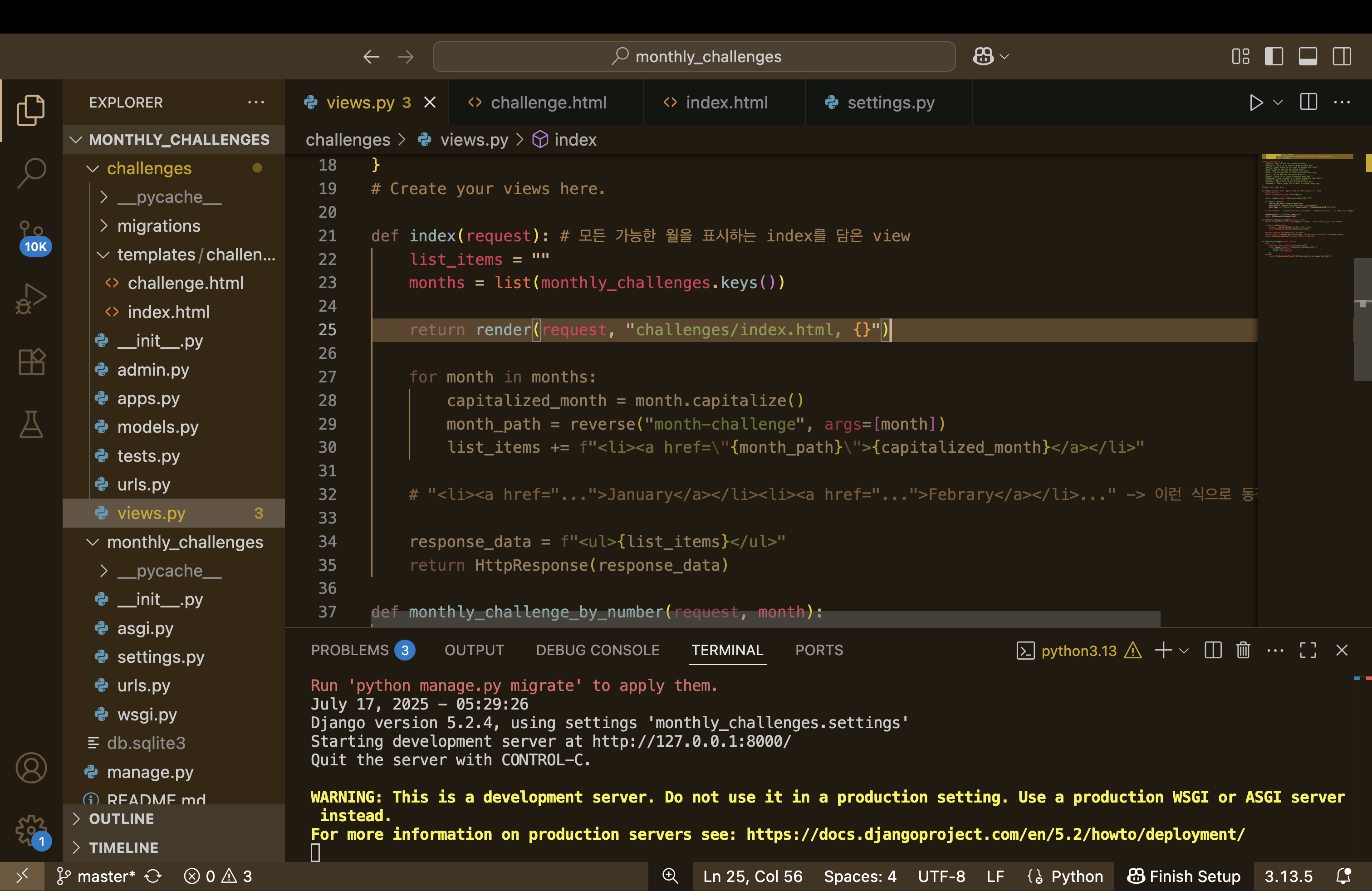1372x891 pixels.
Task: Open the Copilot chat icon in title bar
Action: tap(984, 56)
